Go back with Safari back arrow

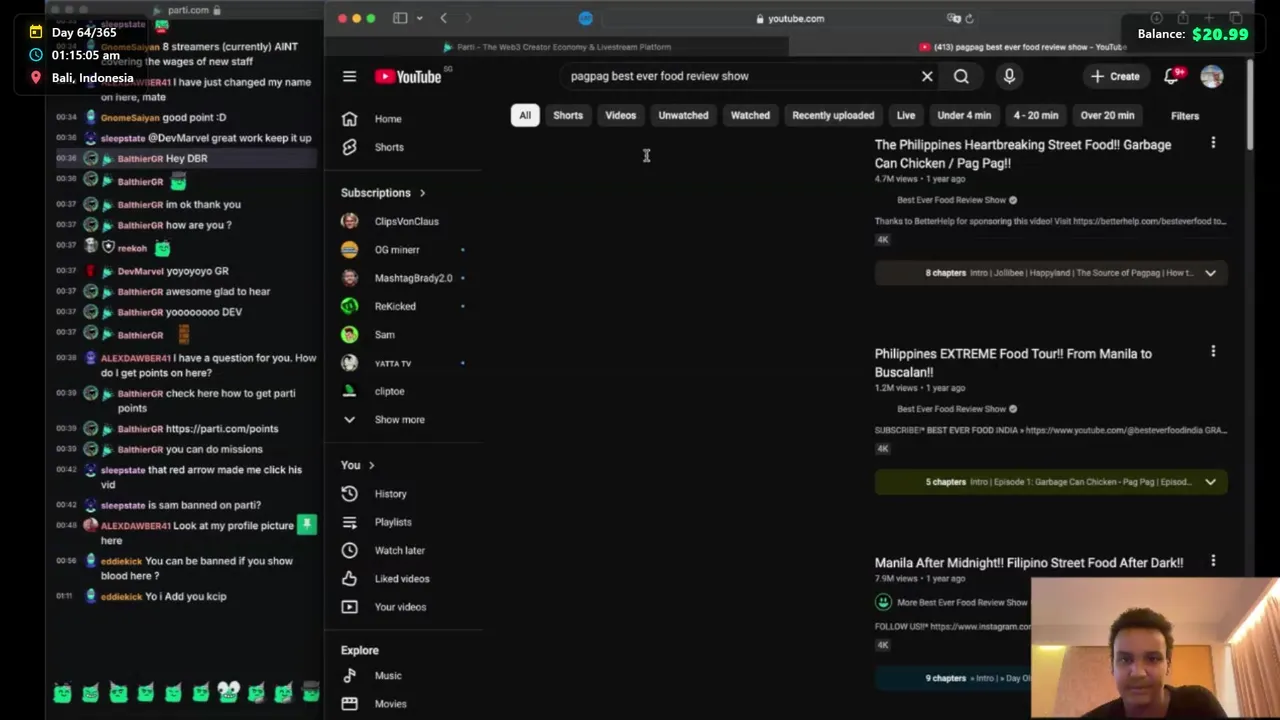click(x=443, y=18)
